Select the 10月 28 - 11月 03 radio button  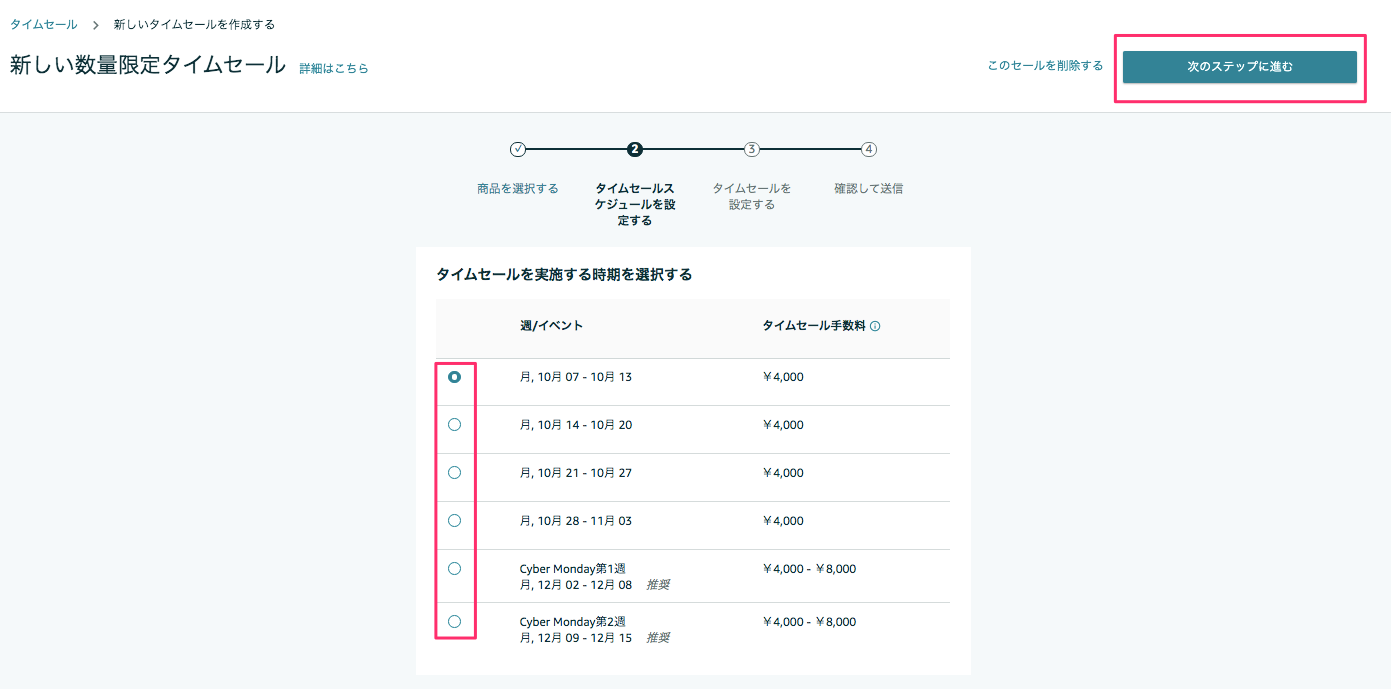tap(454, 520)
